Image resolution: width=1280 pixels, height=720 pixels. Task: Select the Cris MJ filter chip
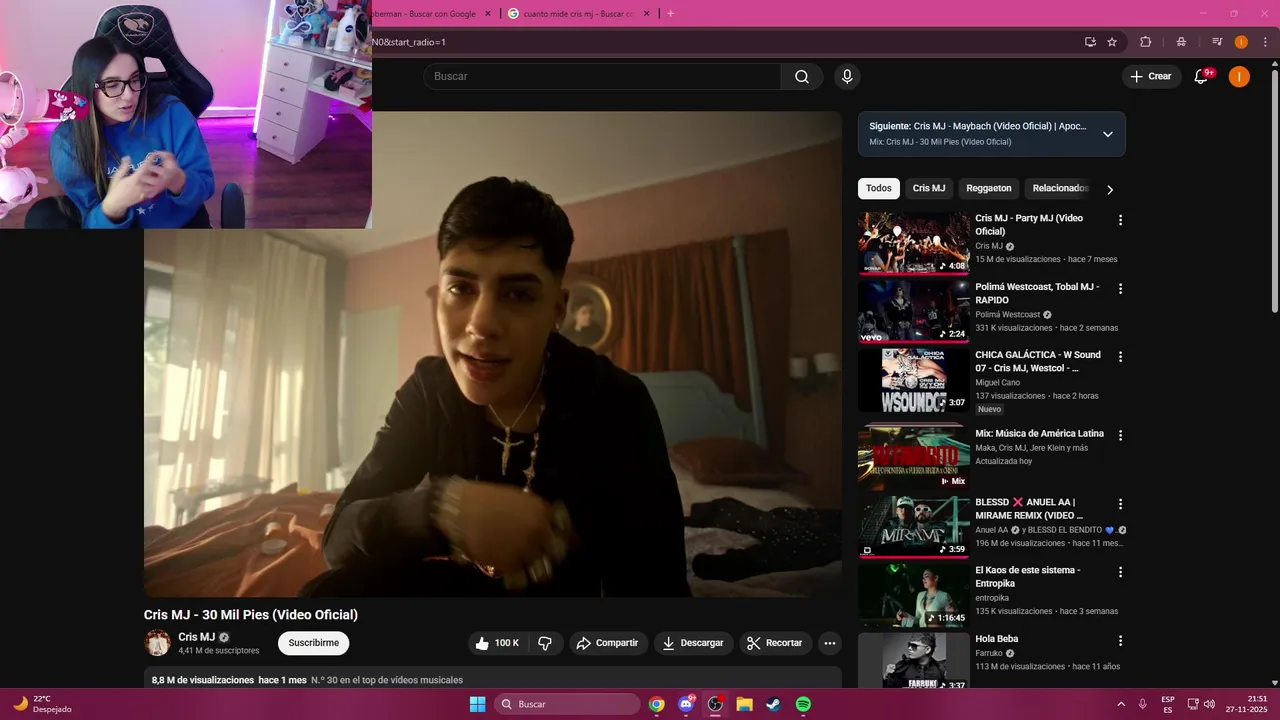tap(929, 188)
